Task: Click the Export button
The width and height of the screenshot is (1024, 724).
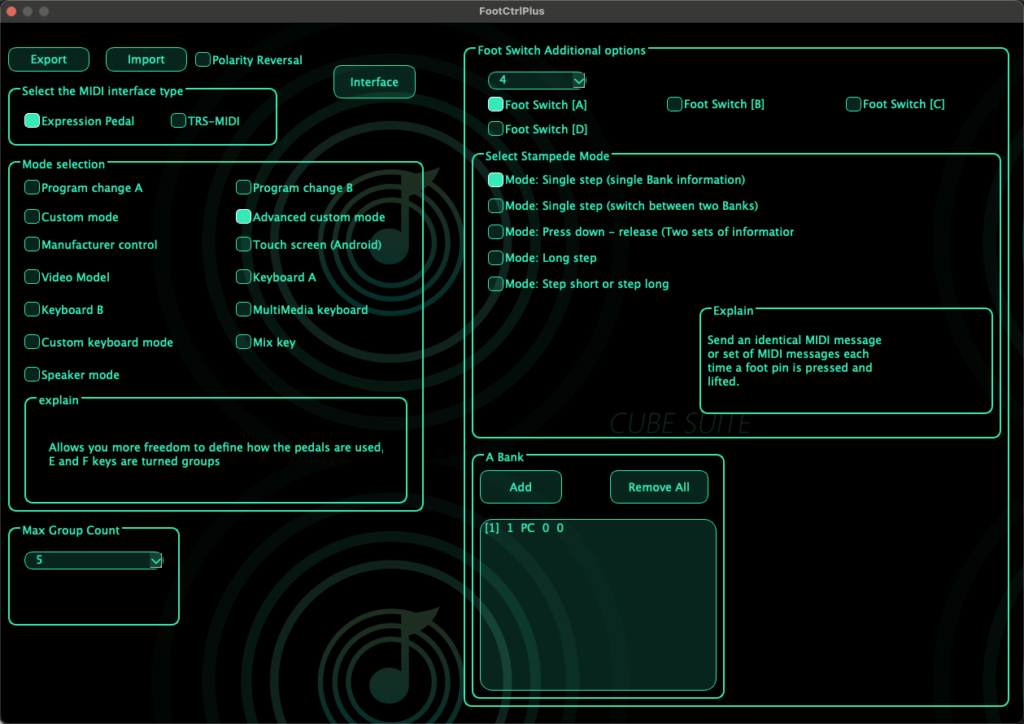Action: point(48,60)
